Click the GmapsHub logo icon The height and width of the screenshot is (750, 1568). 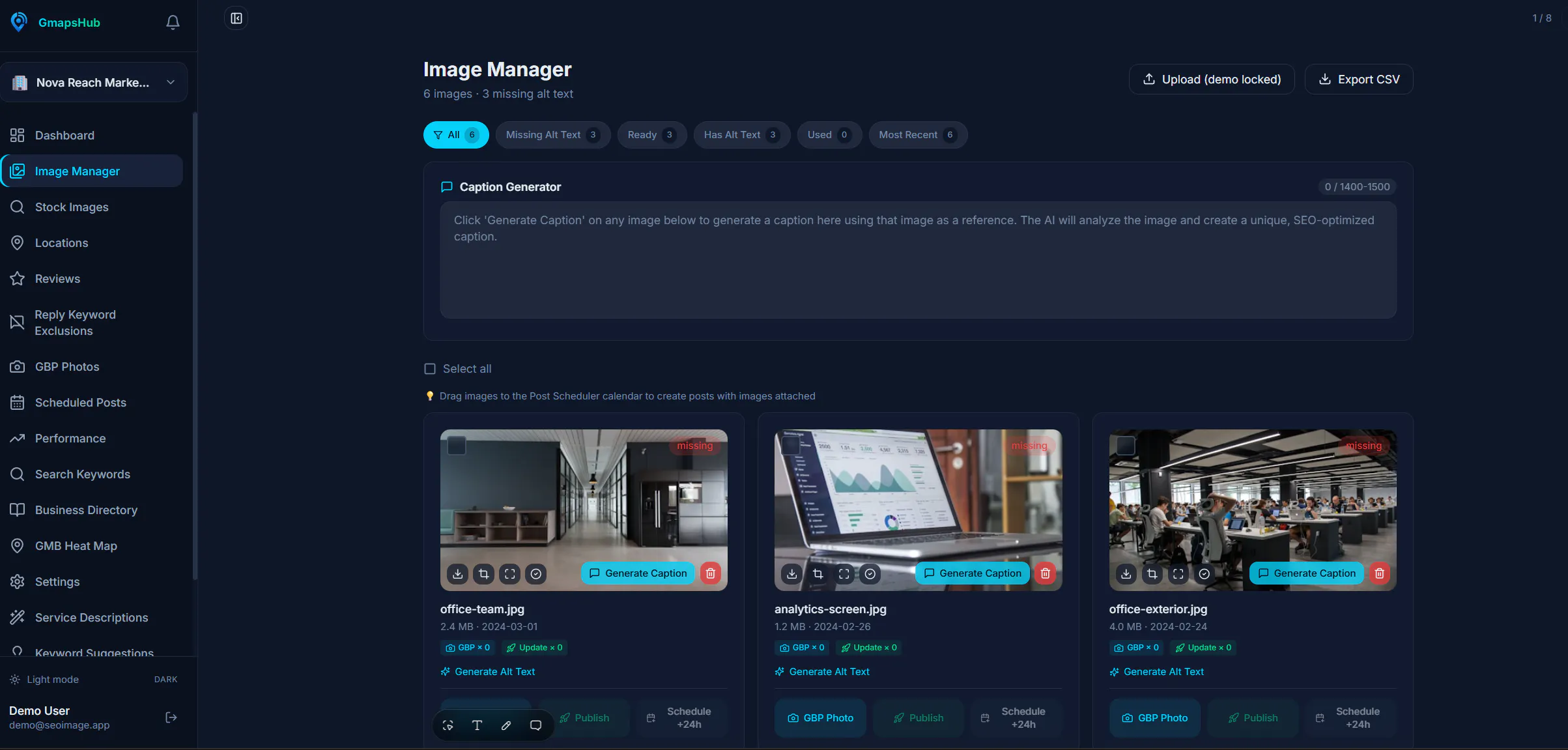19,22
